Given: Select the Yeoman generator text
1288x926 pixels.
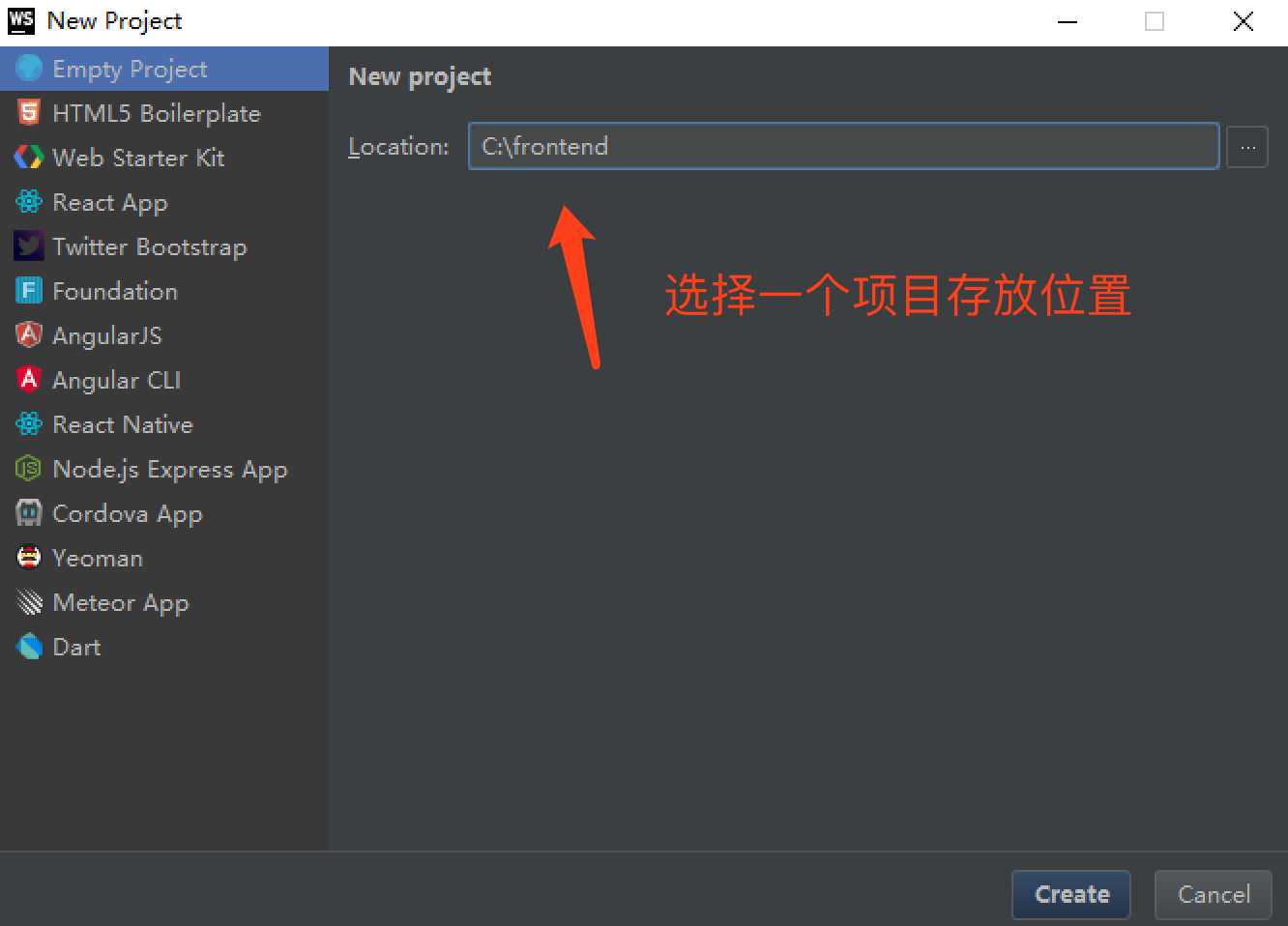Looking at the screenshot, I should pyautogui.click(x=98, y=558).
